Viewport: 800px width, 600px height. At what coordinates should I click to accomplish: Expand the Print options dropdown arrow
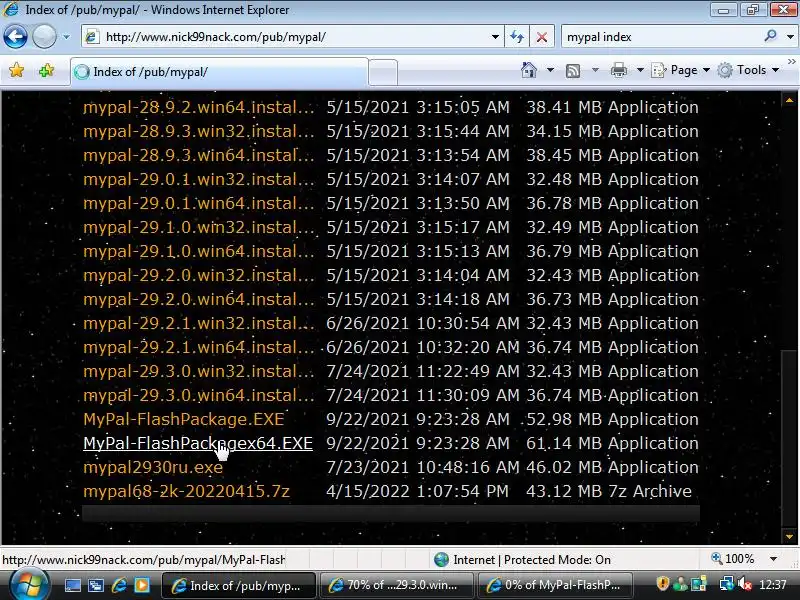(640, 70)
